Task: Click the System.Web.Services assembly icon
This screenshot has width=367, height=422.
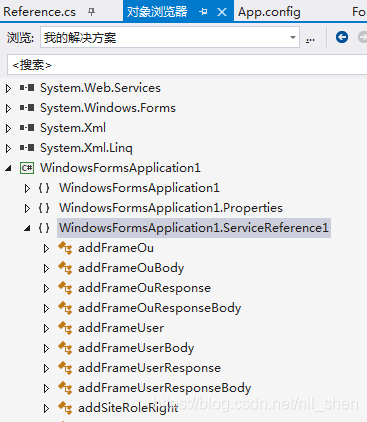Action: coord(27,88)
